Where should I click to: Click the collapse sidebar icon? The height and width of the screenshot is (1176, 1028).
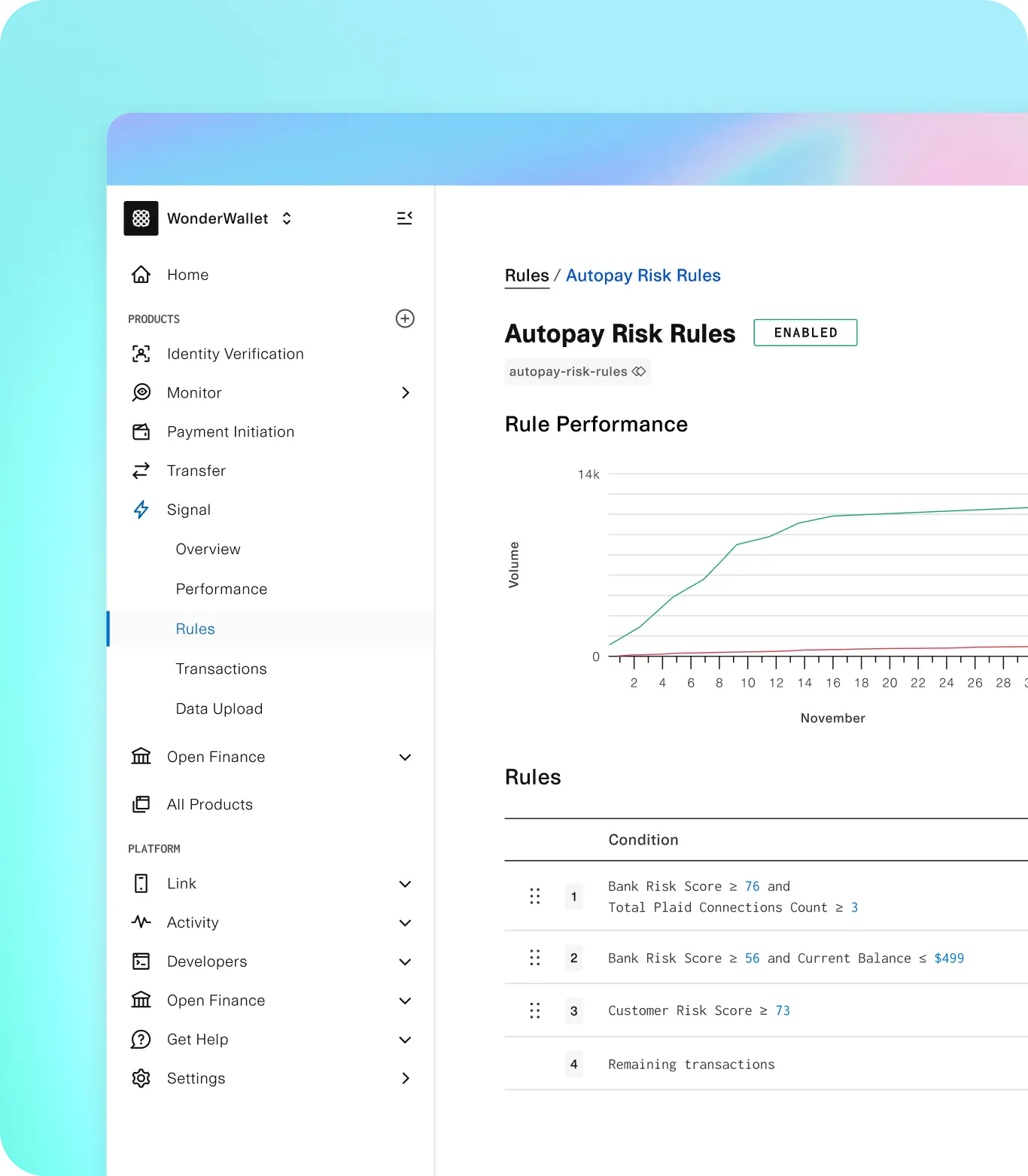point(404,218)
